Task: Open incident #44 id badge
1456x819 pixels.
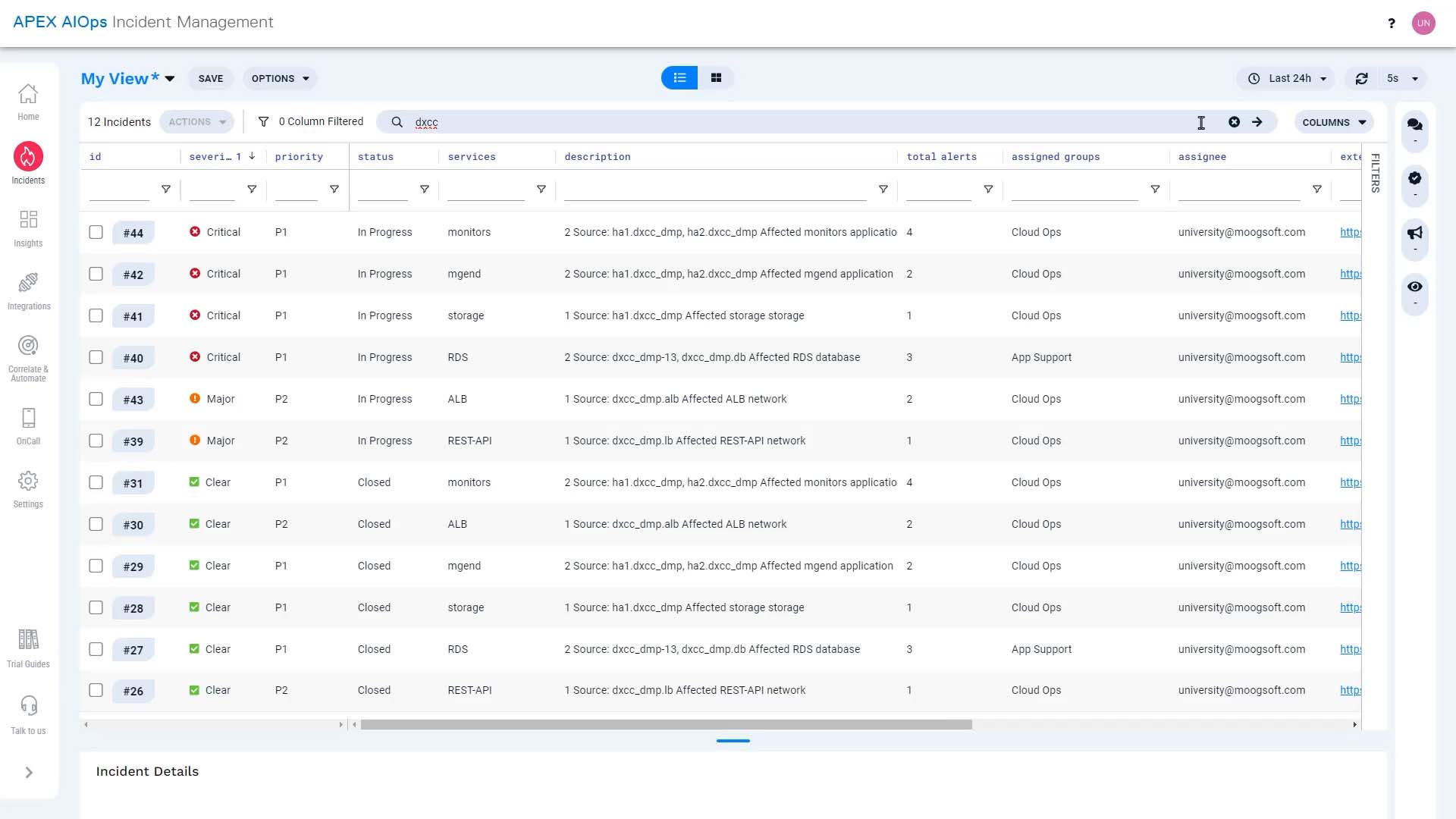Action: coord(133,233)
